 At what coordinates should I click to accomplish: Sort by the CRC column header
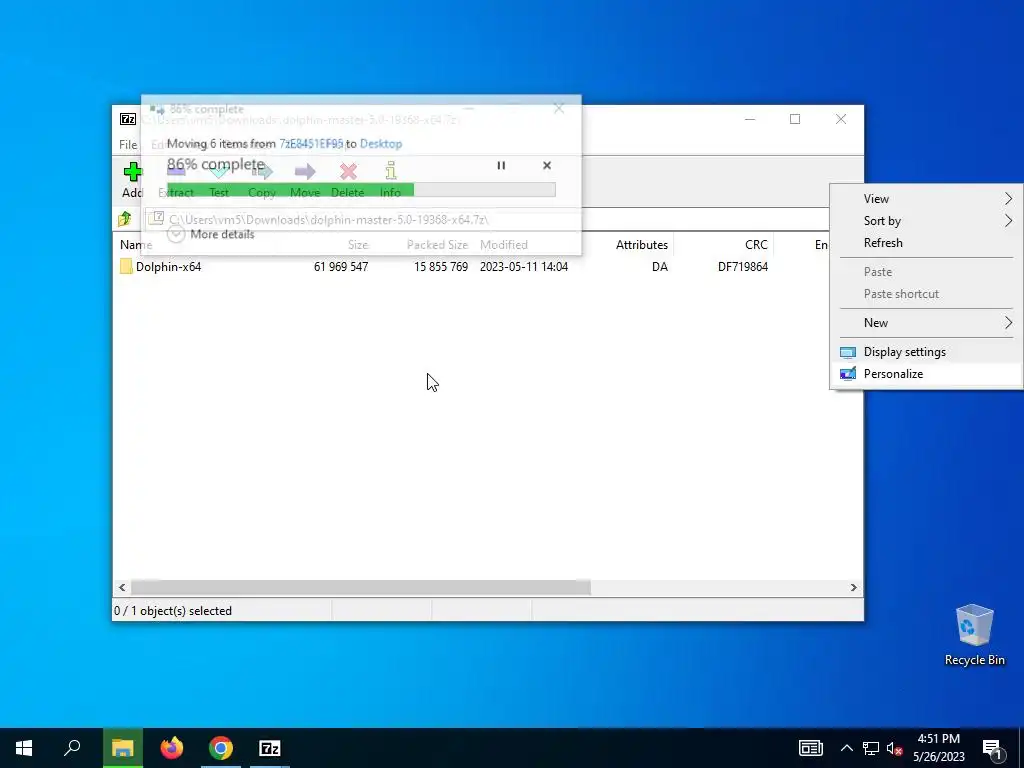756,245
